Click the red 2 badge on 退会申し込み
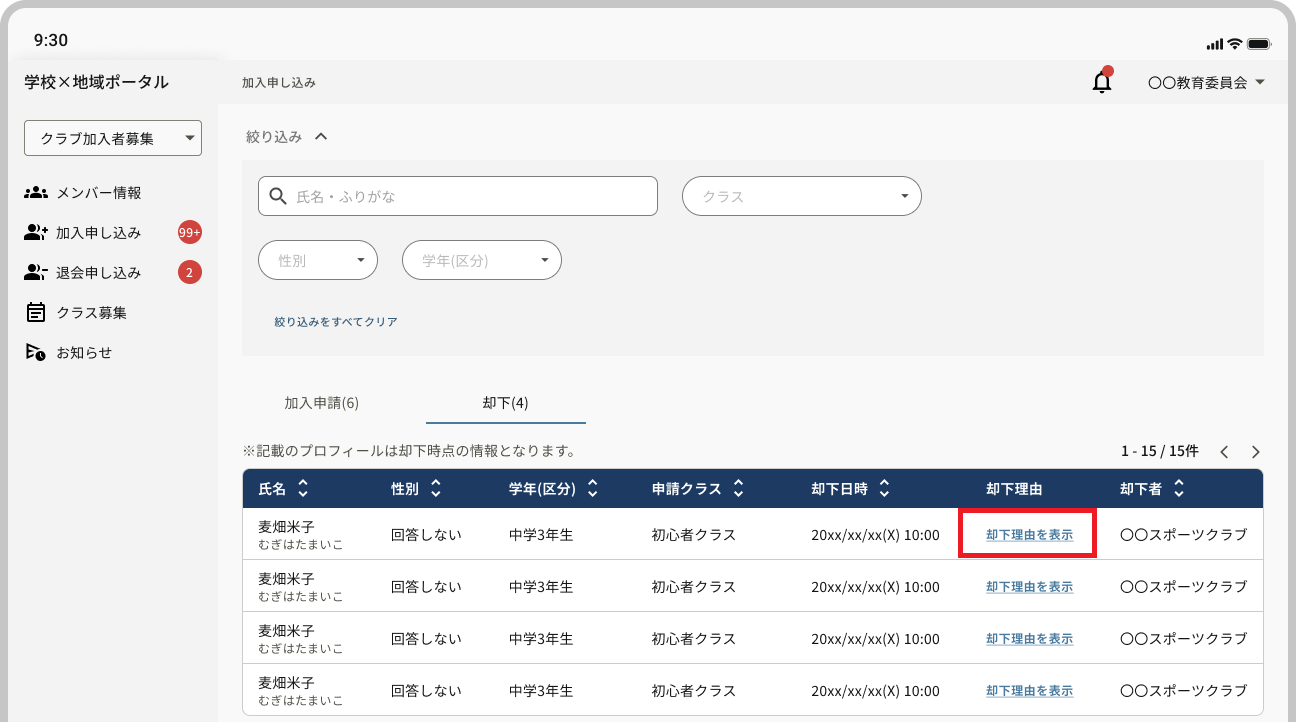1296x722 pixels. click(190, 272)
